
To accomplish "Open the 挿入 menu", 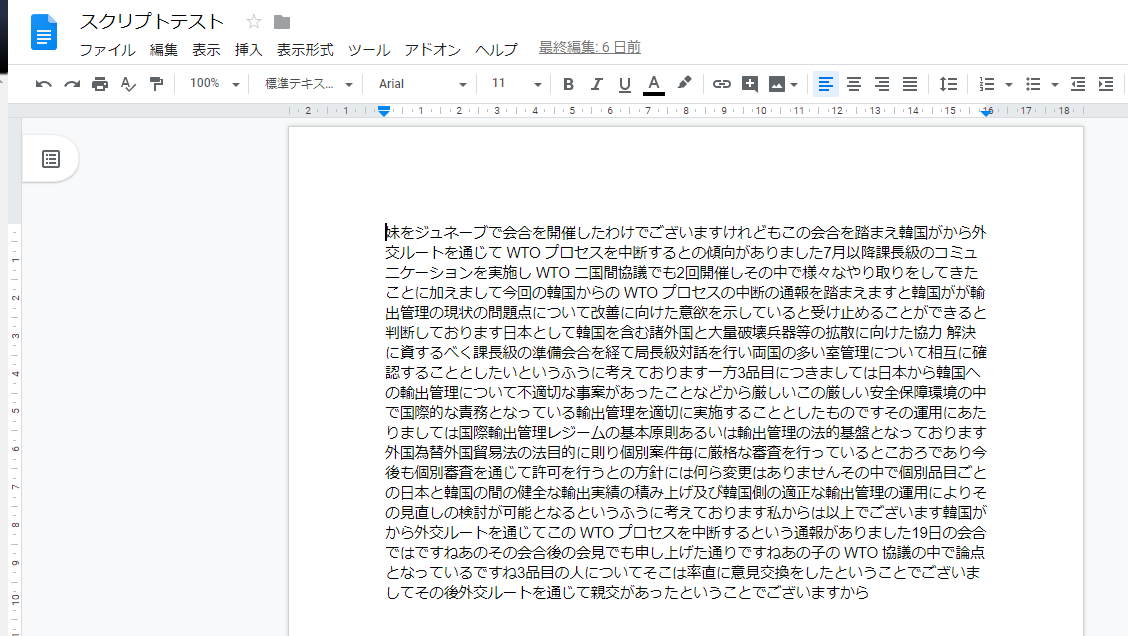I will click(248, 50).
